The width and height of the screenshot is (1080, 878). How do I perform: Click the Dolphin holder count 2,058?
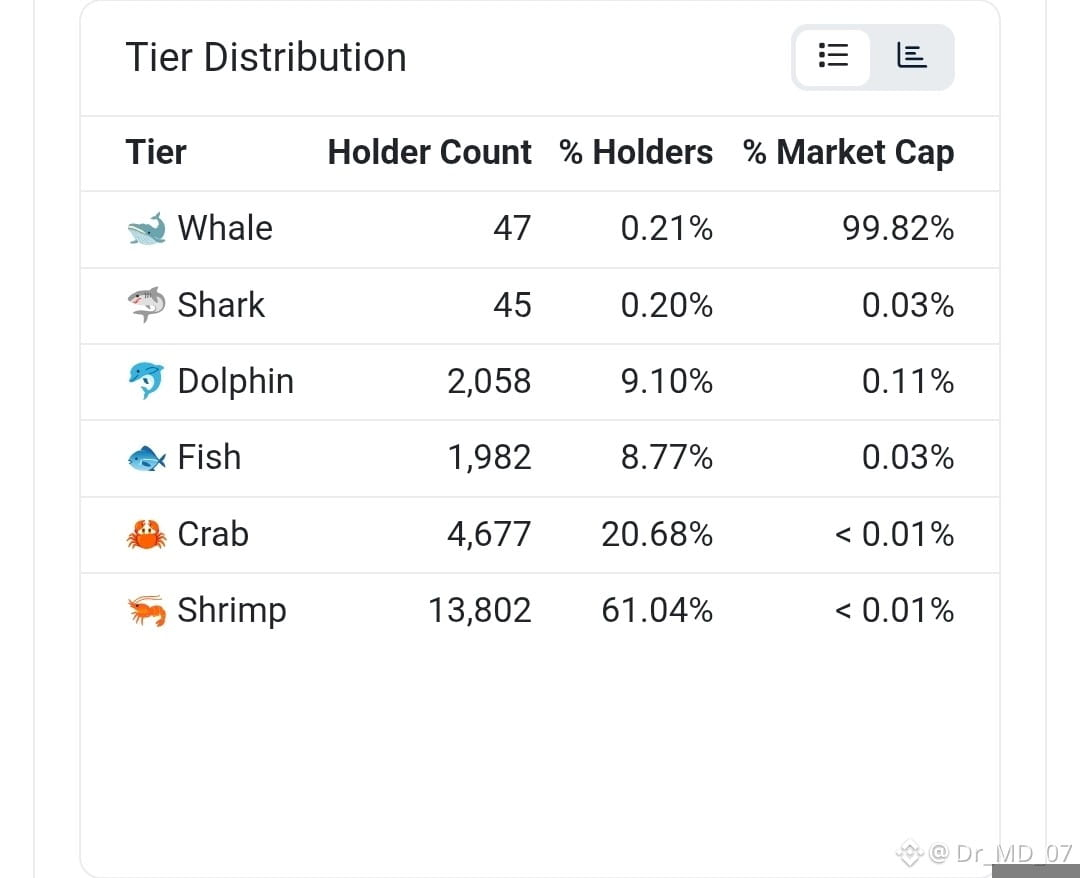pos(489,381)
